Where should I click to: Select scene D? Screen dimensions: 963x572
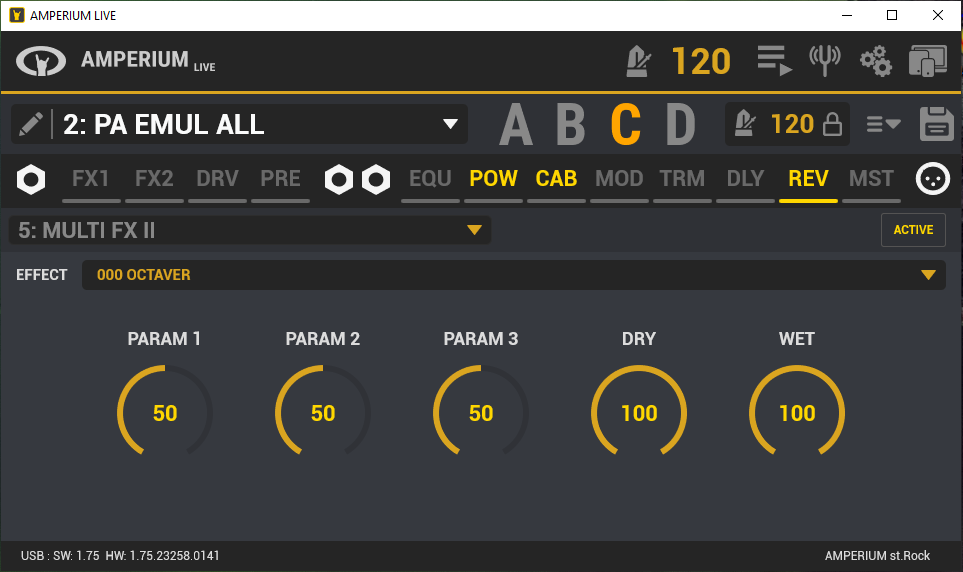[x=680, y=124]
